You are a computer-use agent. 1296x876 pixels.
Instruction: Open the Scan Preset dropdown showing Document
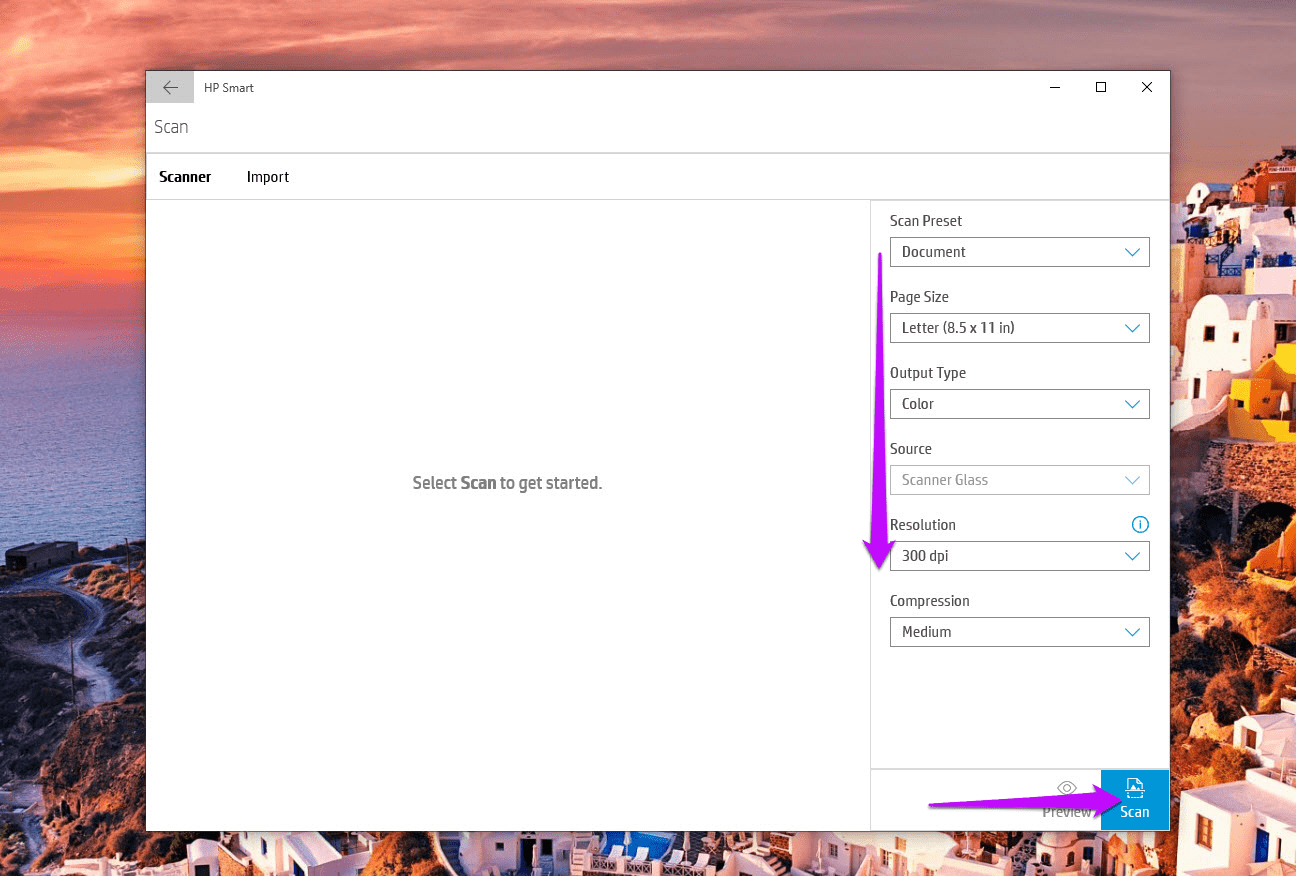pyautogui.click(x=1018, y=252)
